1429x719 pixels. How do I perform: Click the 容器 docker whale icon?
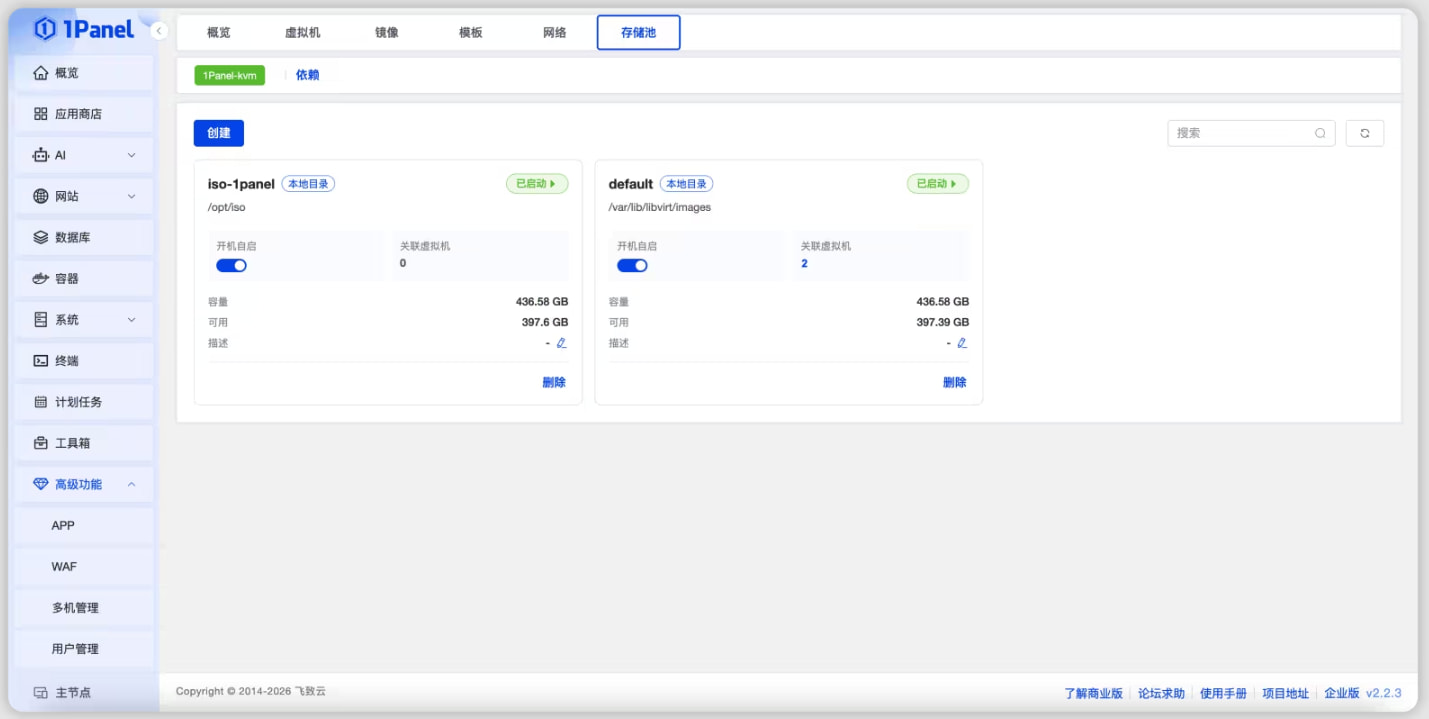pyautogui.click(x=41, y=278)
